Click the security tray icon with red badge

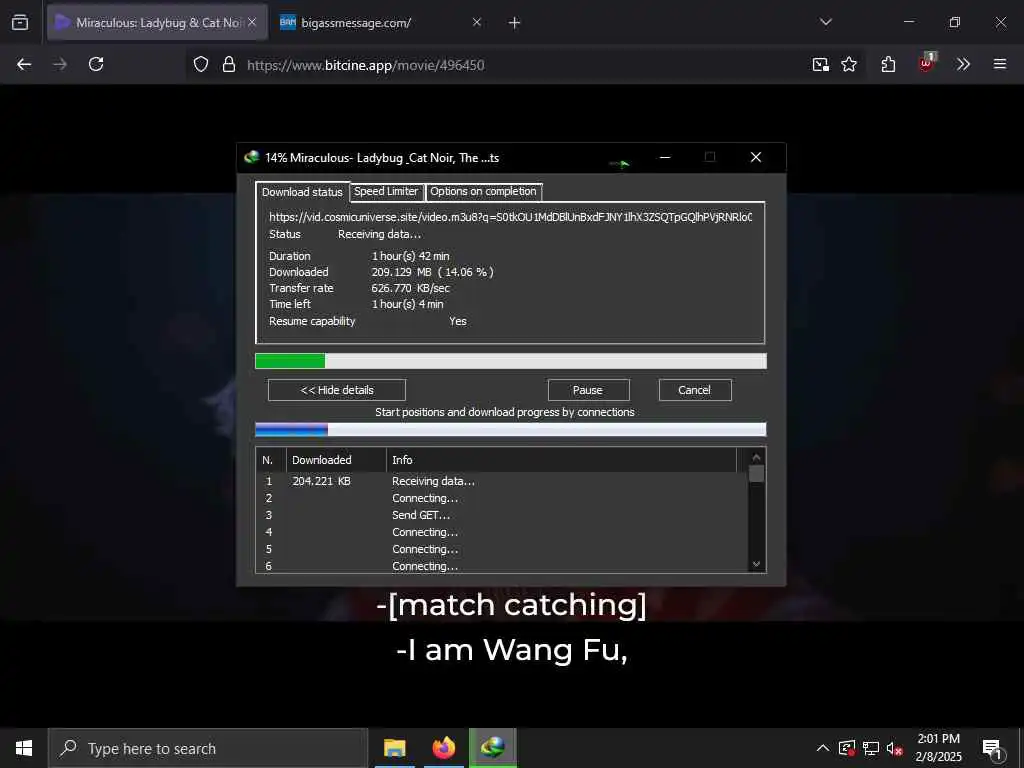[x=847, y=748]
